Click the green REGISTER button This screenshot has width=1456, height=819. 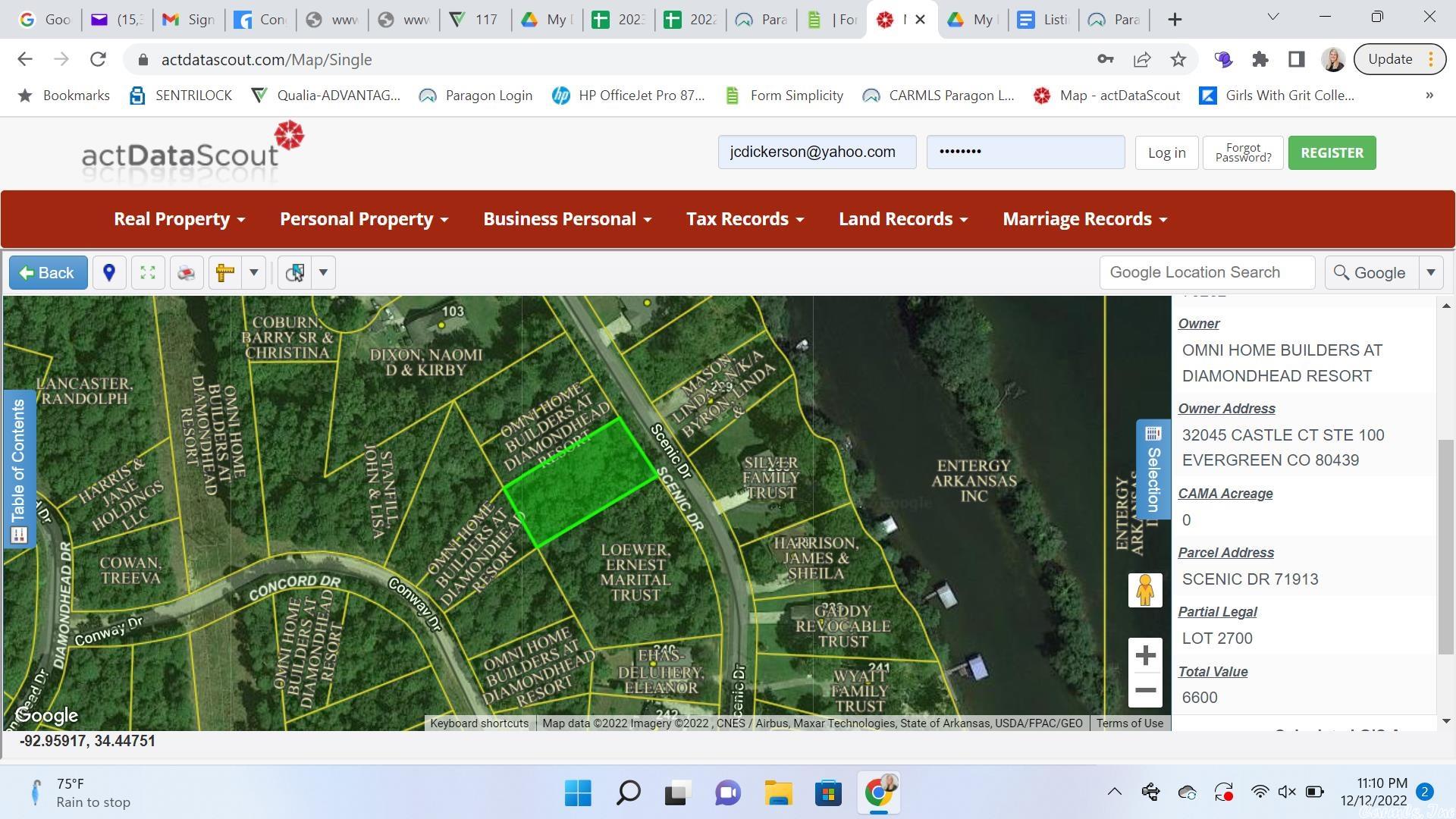[x=1332, y=152]
